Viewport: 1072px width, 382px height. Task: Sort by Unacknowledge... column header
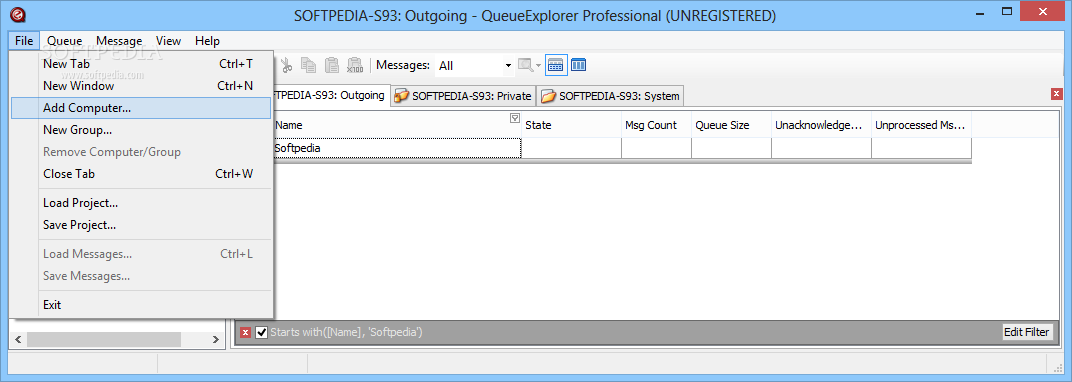point(821,125)
